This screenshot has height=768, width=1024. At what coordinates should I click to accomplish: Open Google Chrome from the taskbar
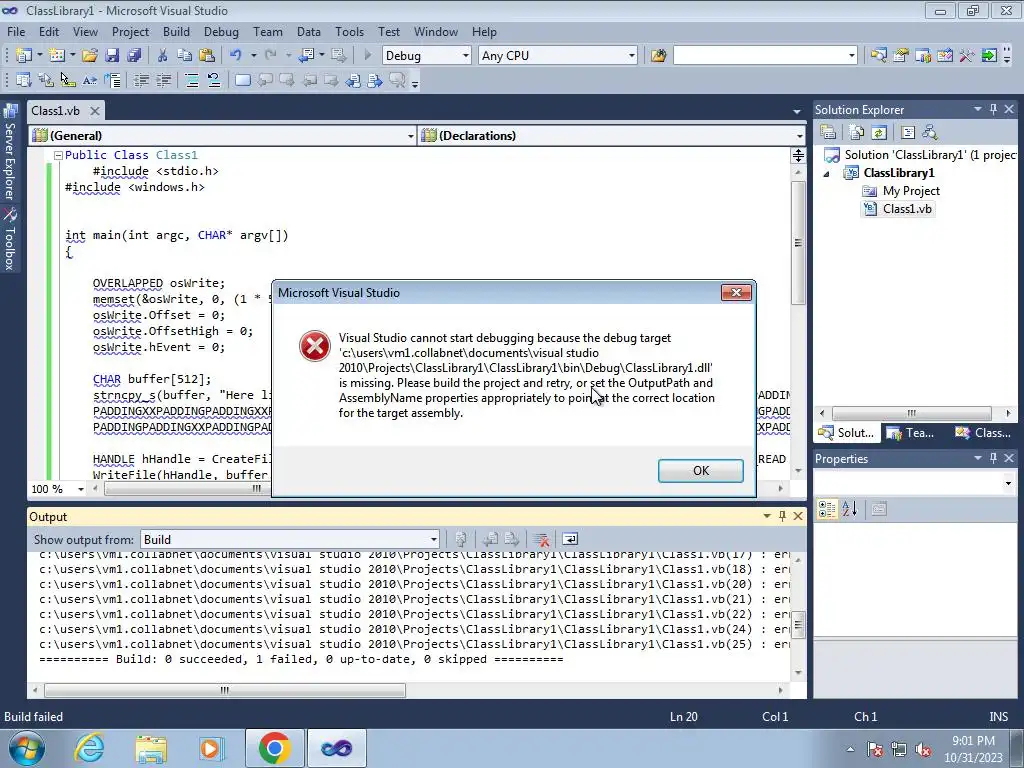pyautogui.click(x=274, y=748)
